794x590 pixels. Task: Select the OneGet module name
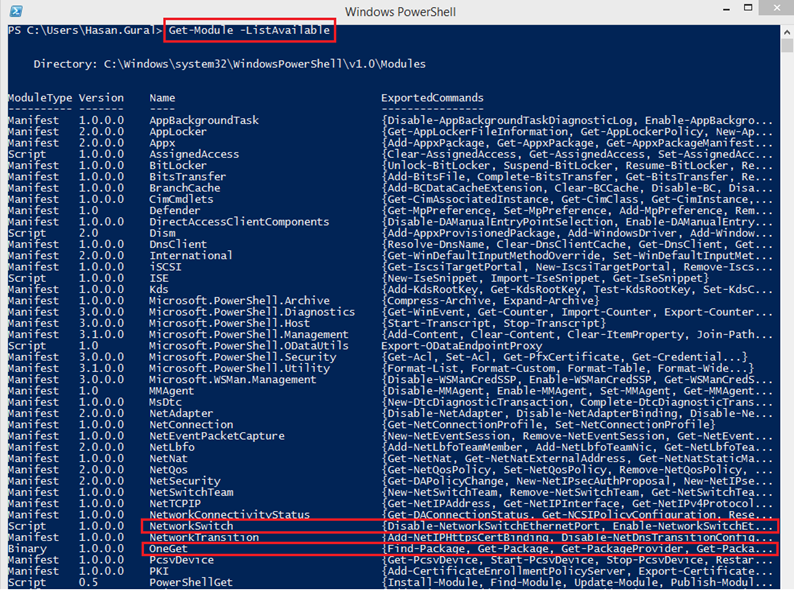coord(168,549)
